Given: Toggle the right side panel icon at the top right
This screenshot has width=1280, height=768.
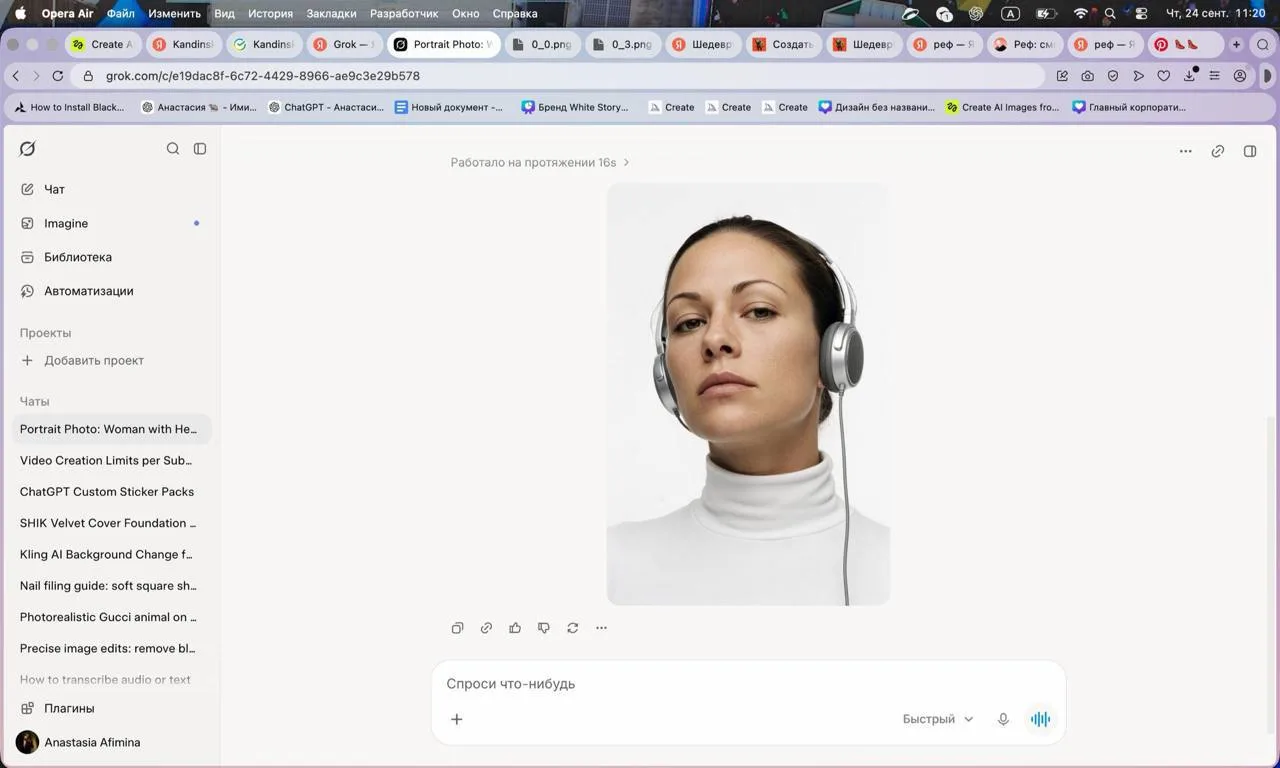Looking at the screenshot, I should (1250, 151).
